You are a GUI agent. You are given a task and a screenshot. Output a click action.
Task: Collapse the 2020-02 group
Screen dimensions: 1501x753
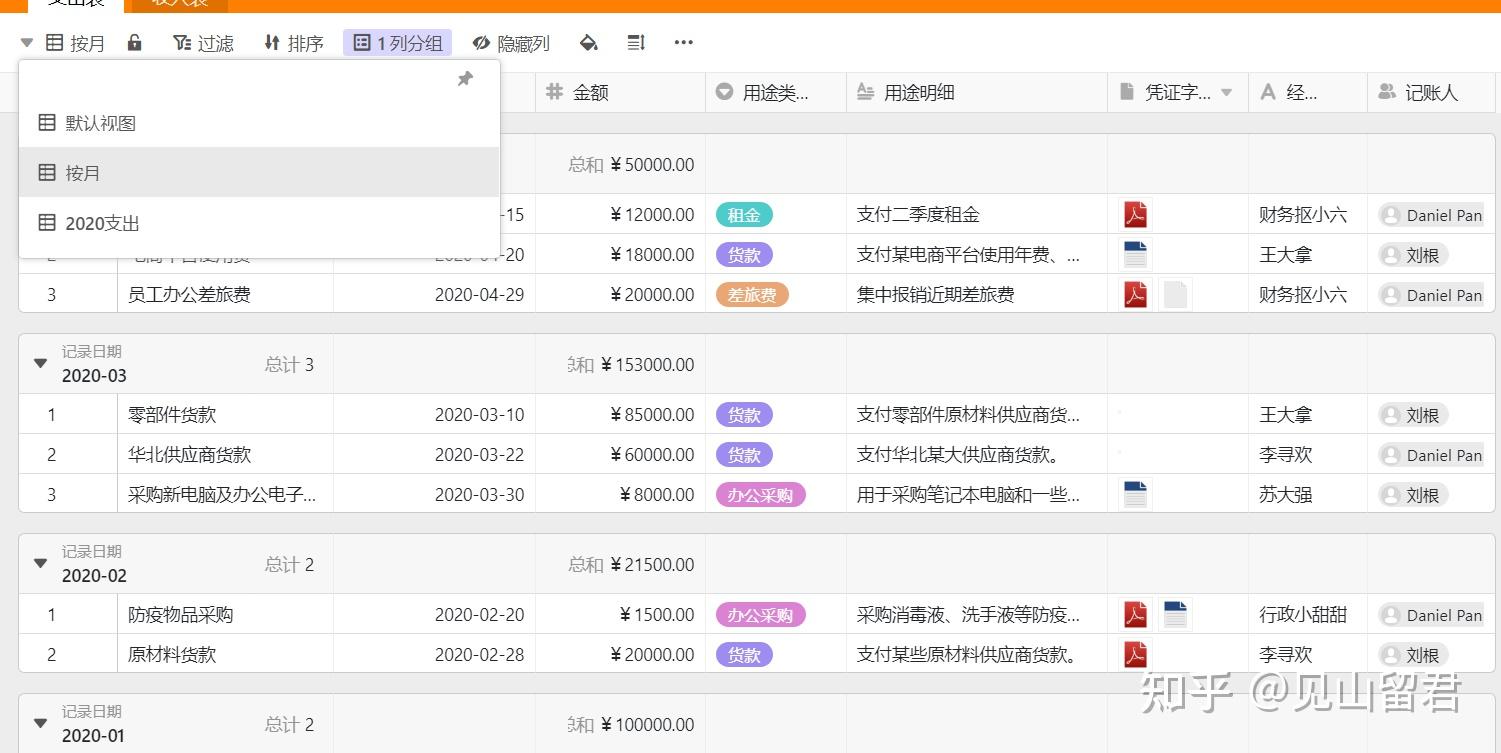(41, 563)
